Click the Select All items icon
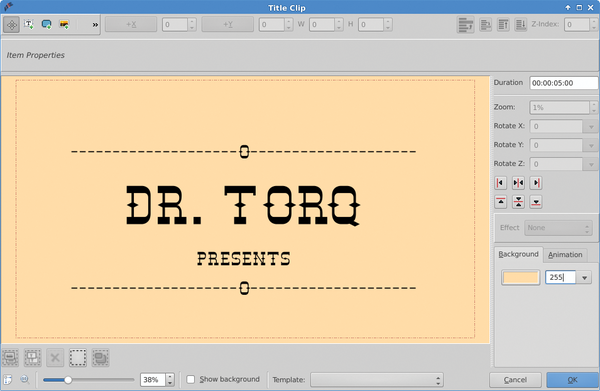600x391 pixels. point(78,358)
